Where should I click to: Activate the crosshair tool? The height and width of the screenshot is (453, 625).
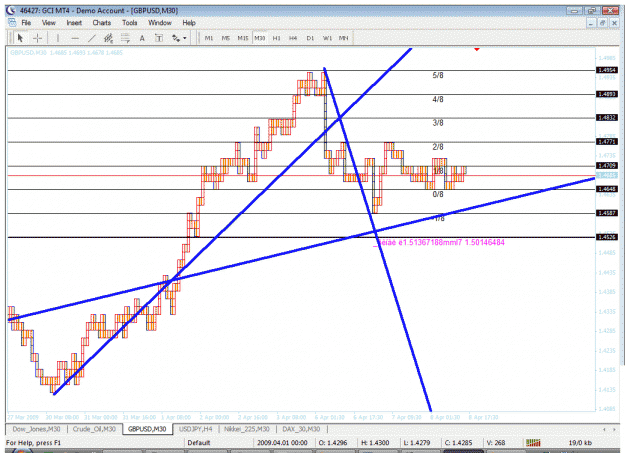pyautogui.click(x=37, y=38)
